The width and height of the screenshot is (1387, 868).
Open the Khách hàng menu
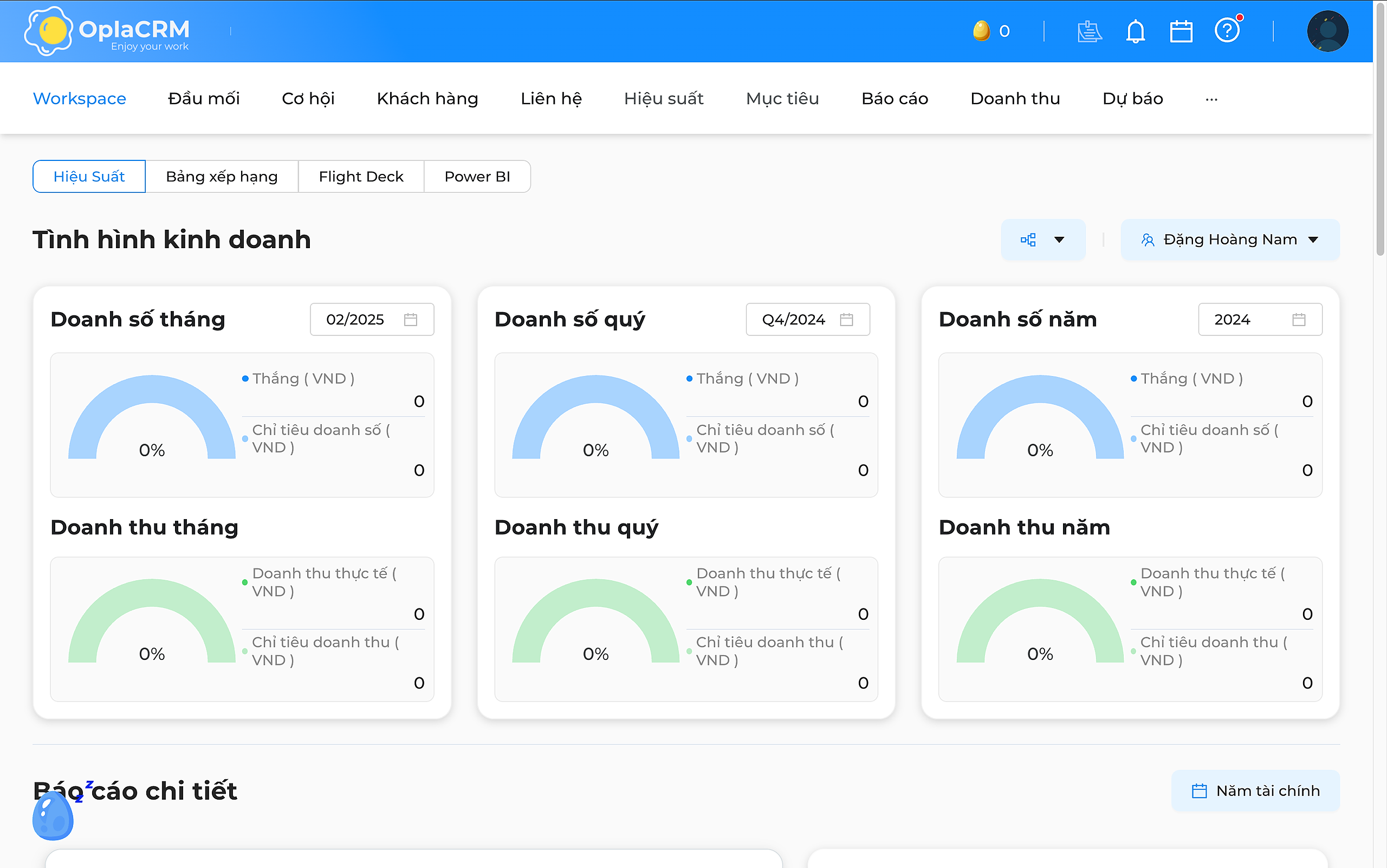point(427,99)
